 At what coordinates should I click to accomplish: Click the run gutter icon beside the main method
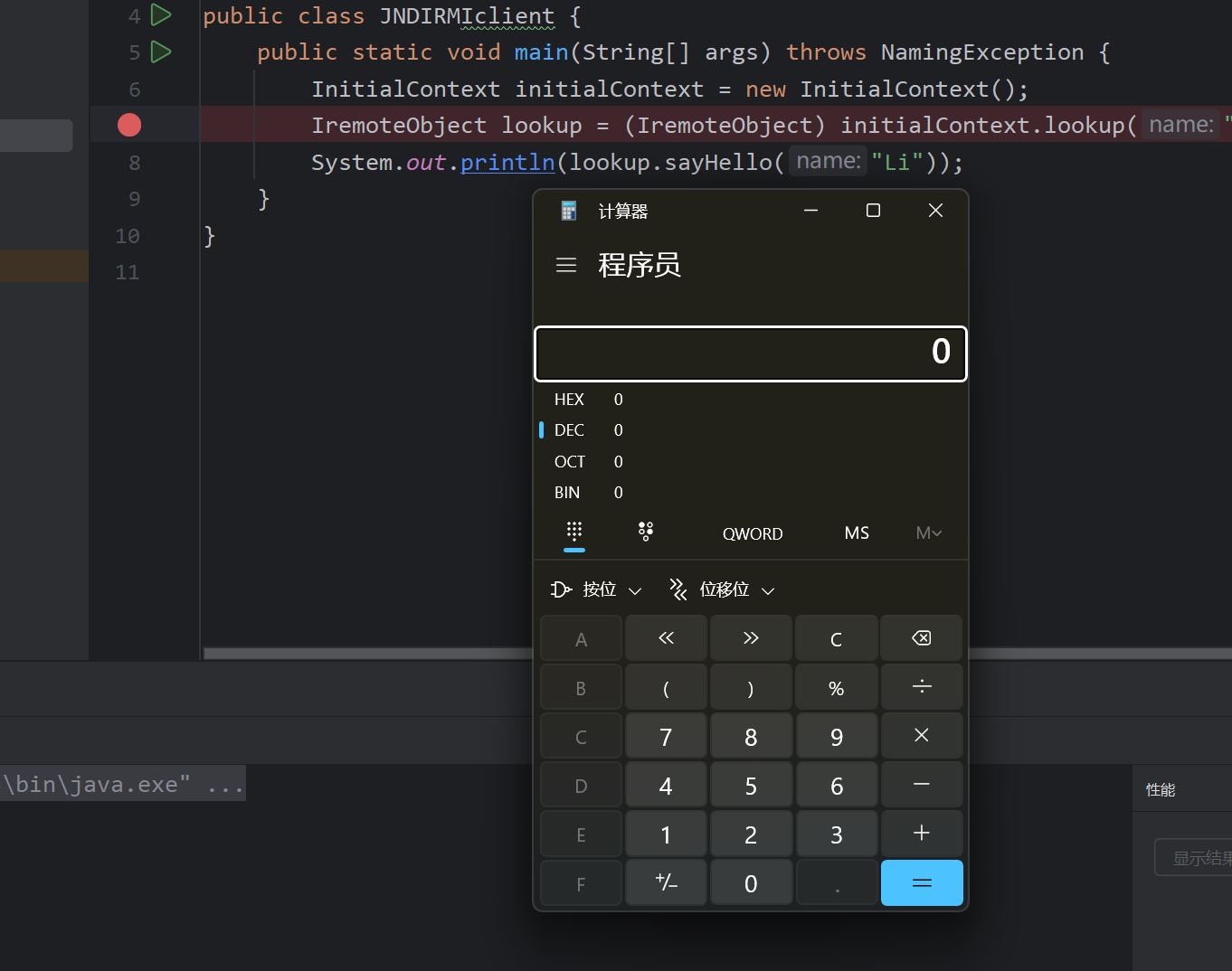point(161,52)
